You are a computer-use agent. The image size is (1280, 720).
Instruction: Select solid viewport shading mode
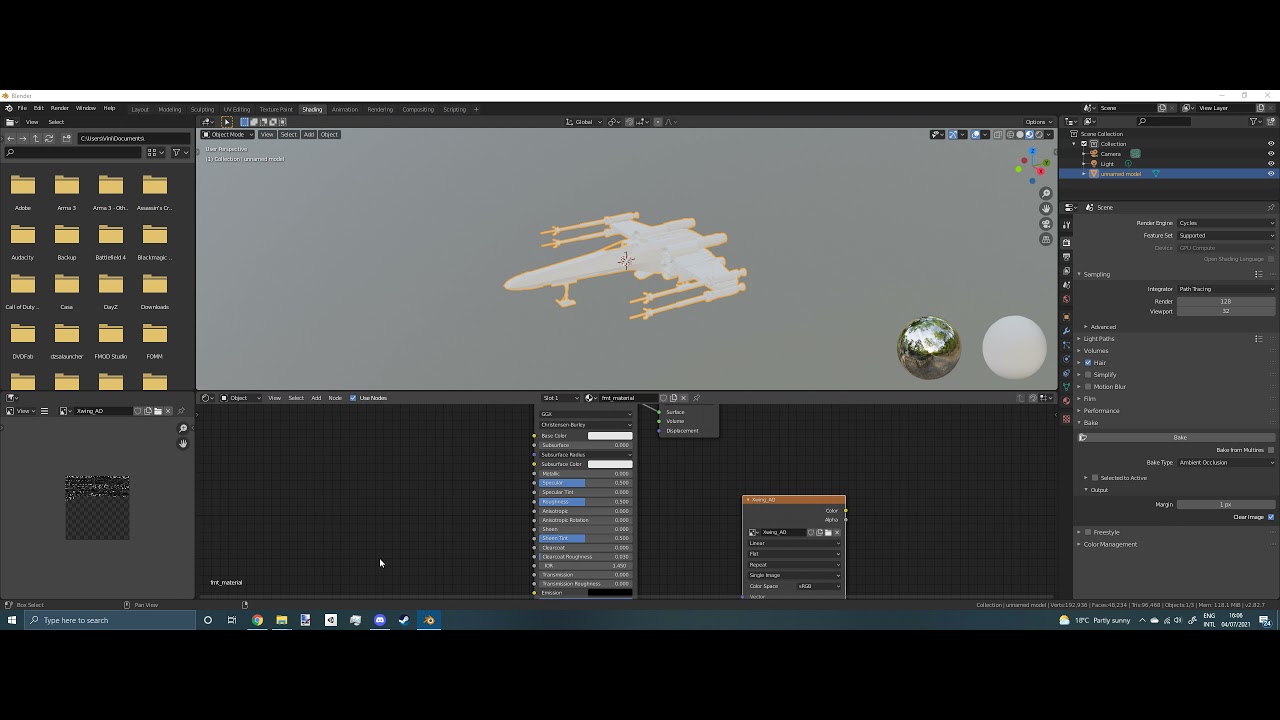tap(1020, 134)
